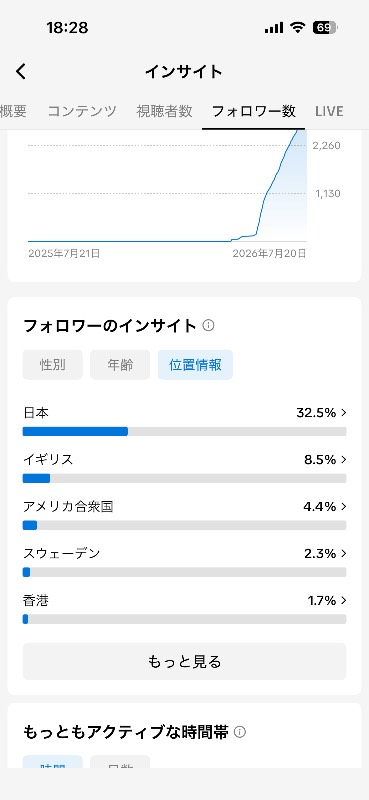Tap the 日本 percentage progress bar
The width and height of the screenshot is (369, 800).
pos(184,432)
